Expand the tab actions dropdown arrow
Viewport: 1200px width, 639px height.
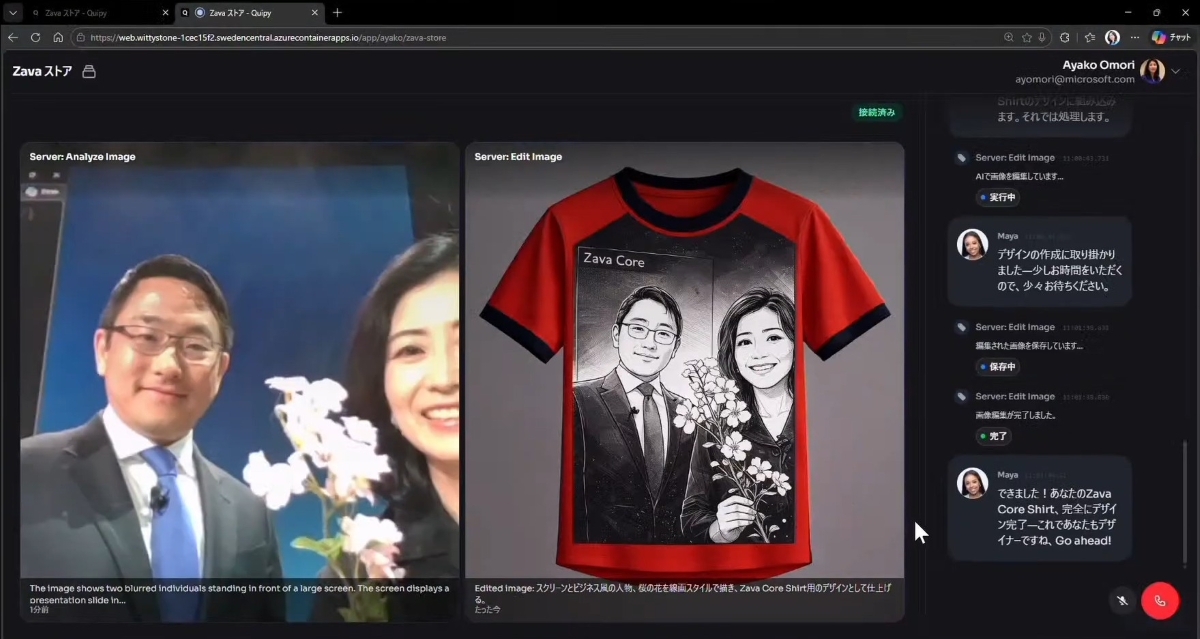tap(13, 13)
